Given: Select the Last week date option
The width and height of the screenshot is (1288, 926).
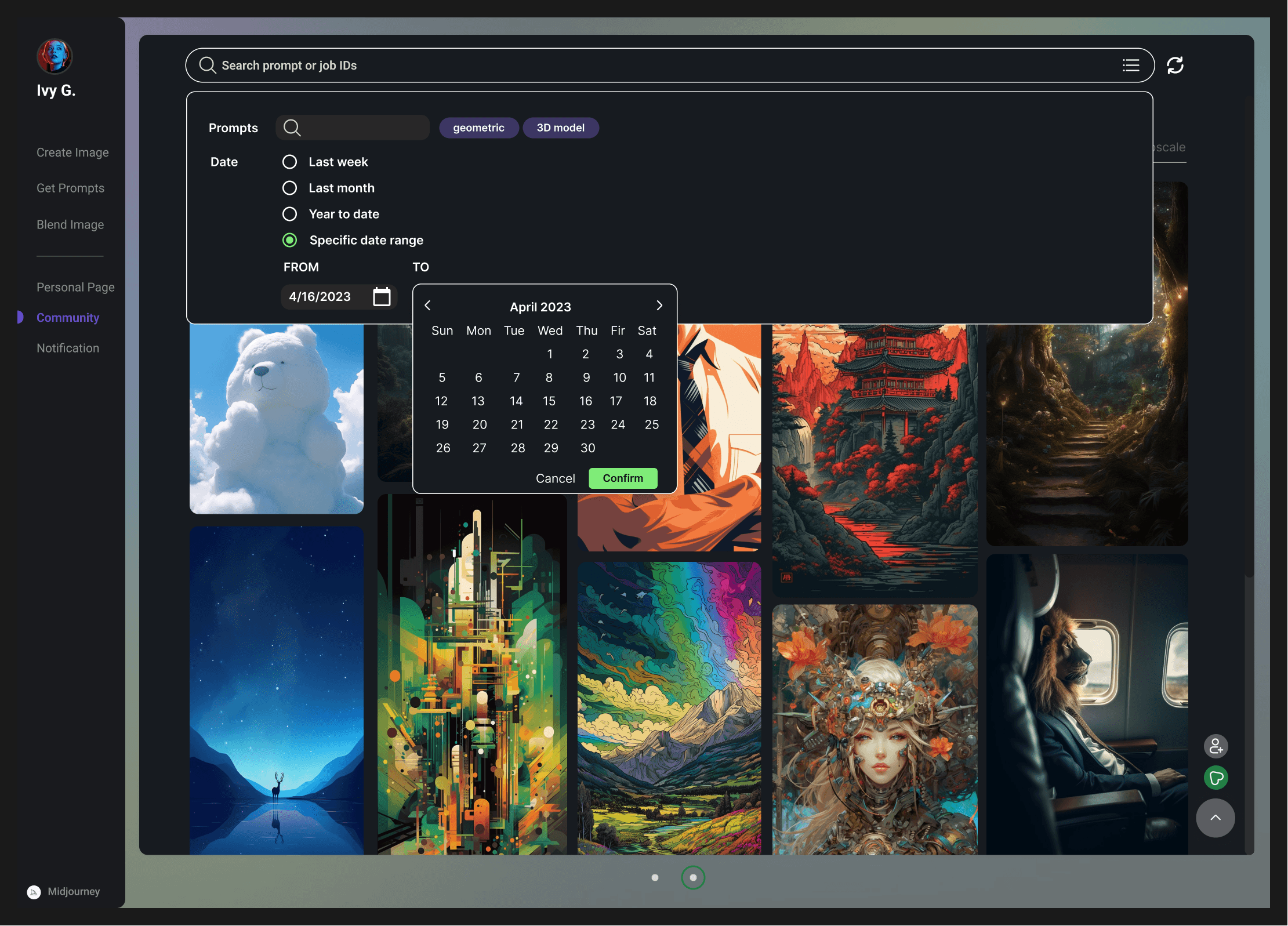Looking at the screenshot, I should 289,162.
